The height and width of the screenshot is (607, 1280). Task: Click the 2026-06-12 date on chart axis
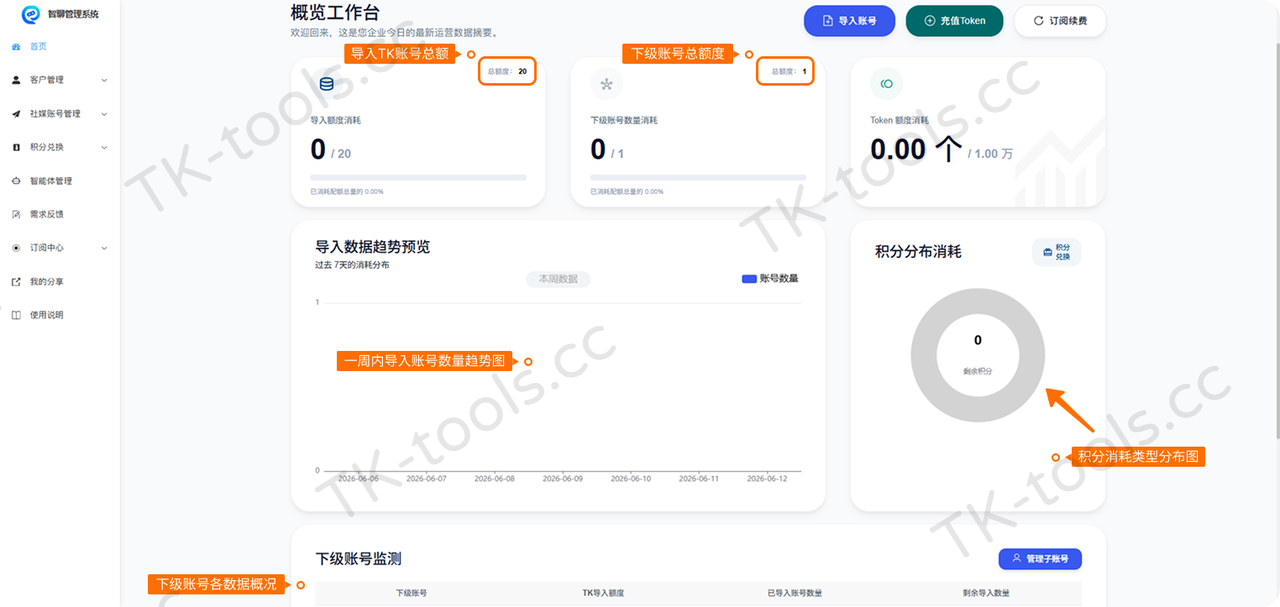[x=768, y=479]
